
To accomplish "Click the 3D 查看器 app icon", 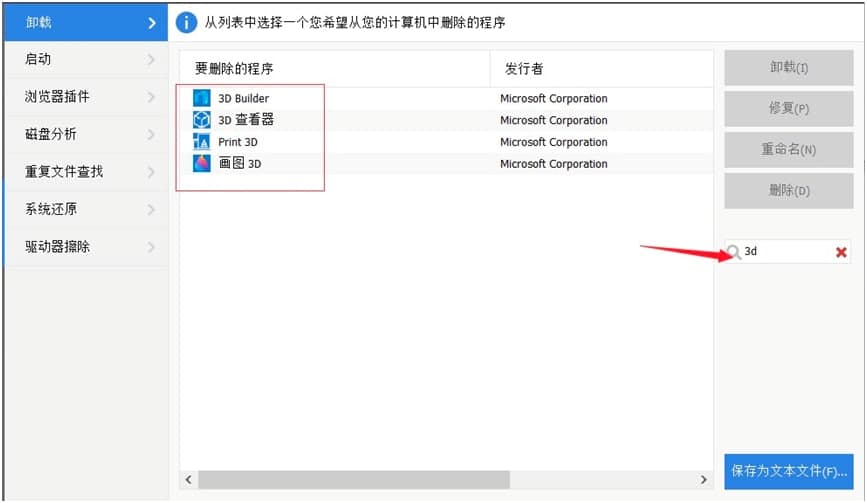I will coord(201,119).
